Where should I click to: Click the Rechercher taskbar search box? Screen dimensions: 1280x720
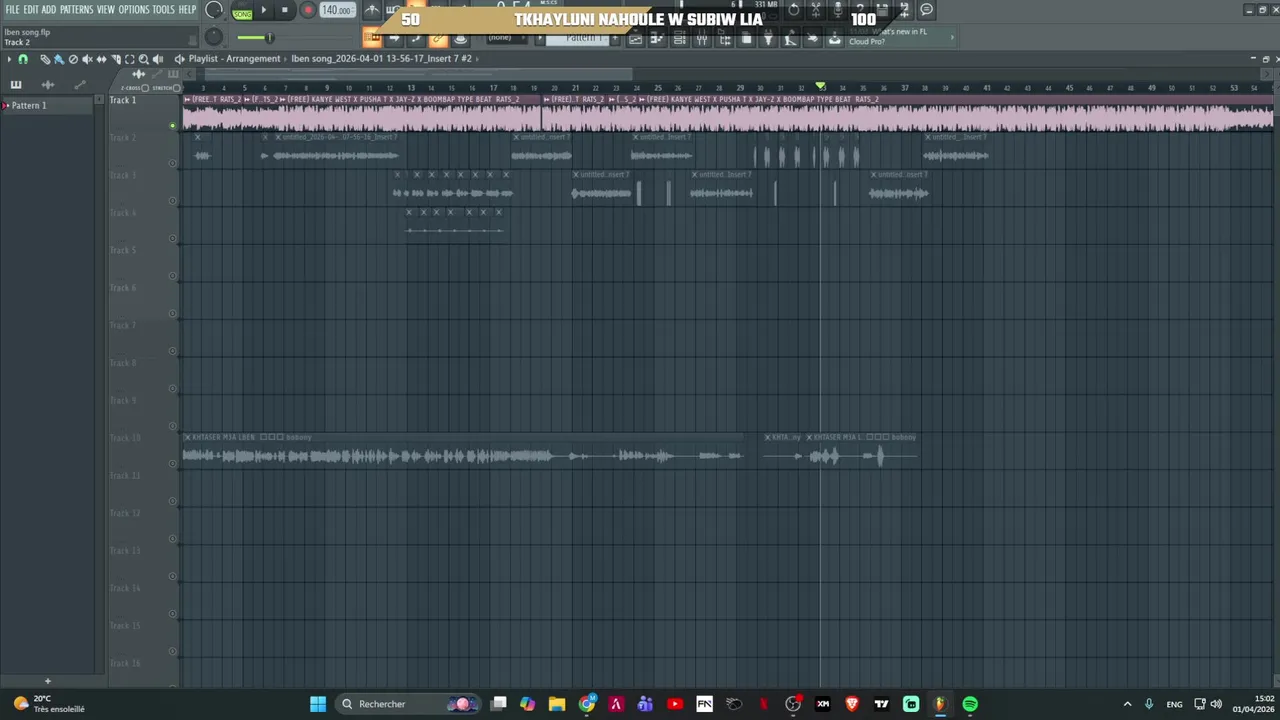click(408, 704)
